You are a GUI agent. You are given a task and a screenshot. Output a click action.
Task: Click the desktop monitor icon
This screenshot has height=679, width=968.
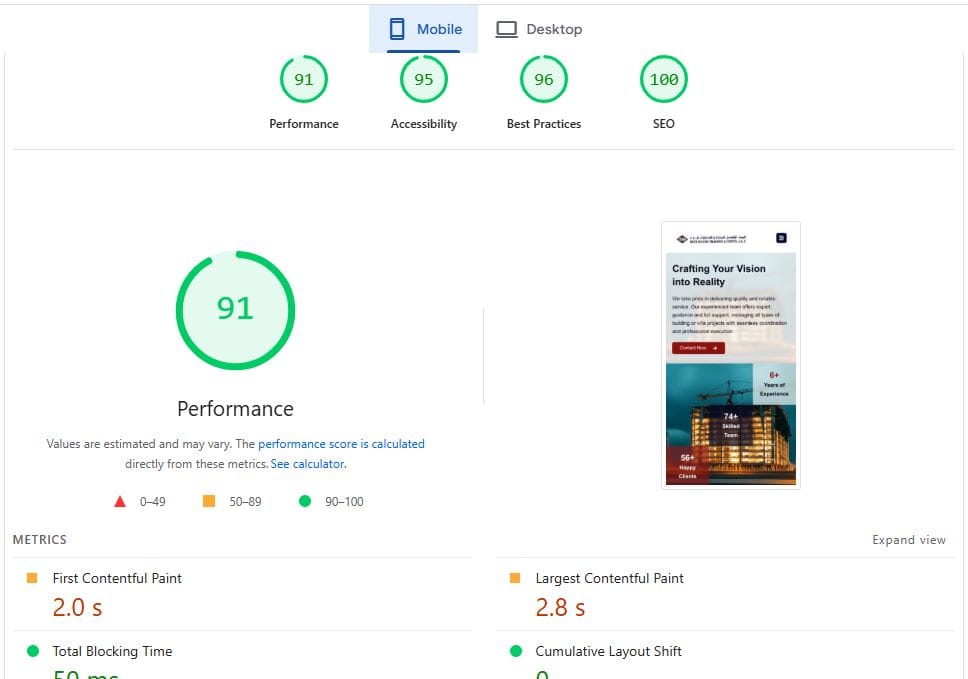coord(507,29)
